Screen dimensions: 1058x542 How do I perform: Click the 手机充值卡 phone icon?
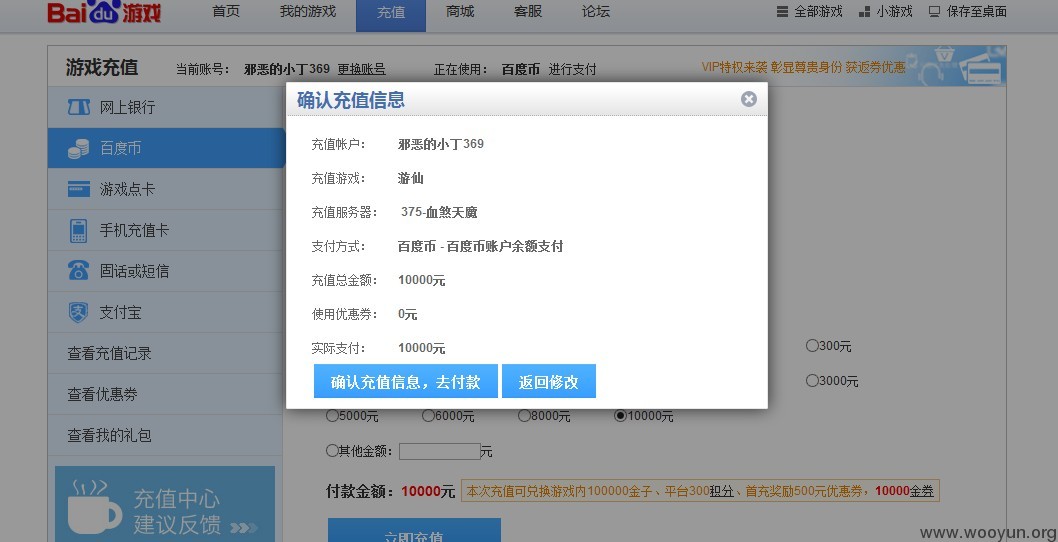coord(79,231)
